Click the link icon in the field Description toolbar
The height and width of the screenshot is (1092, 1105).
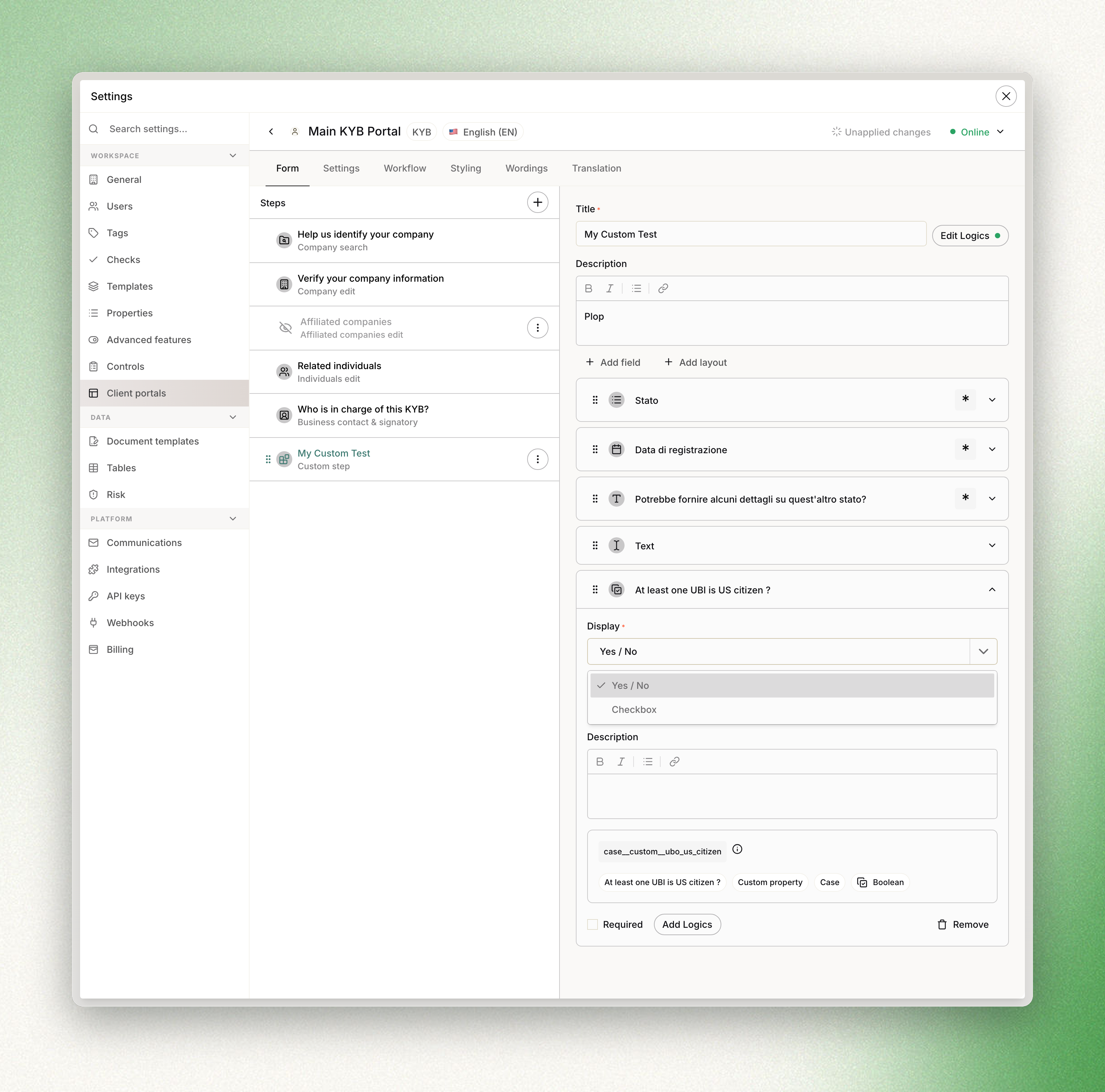674,761
